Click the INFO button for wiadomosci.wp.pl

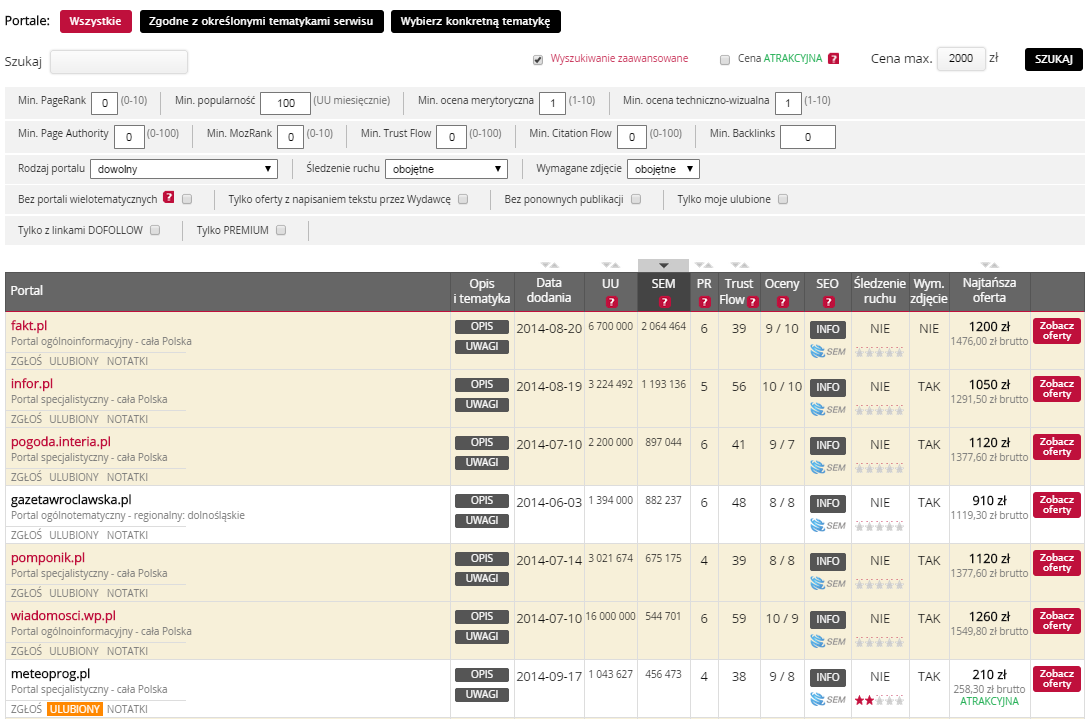(827, 619)
